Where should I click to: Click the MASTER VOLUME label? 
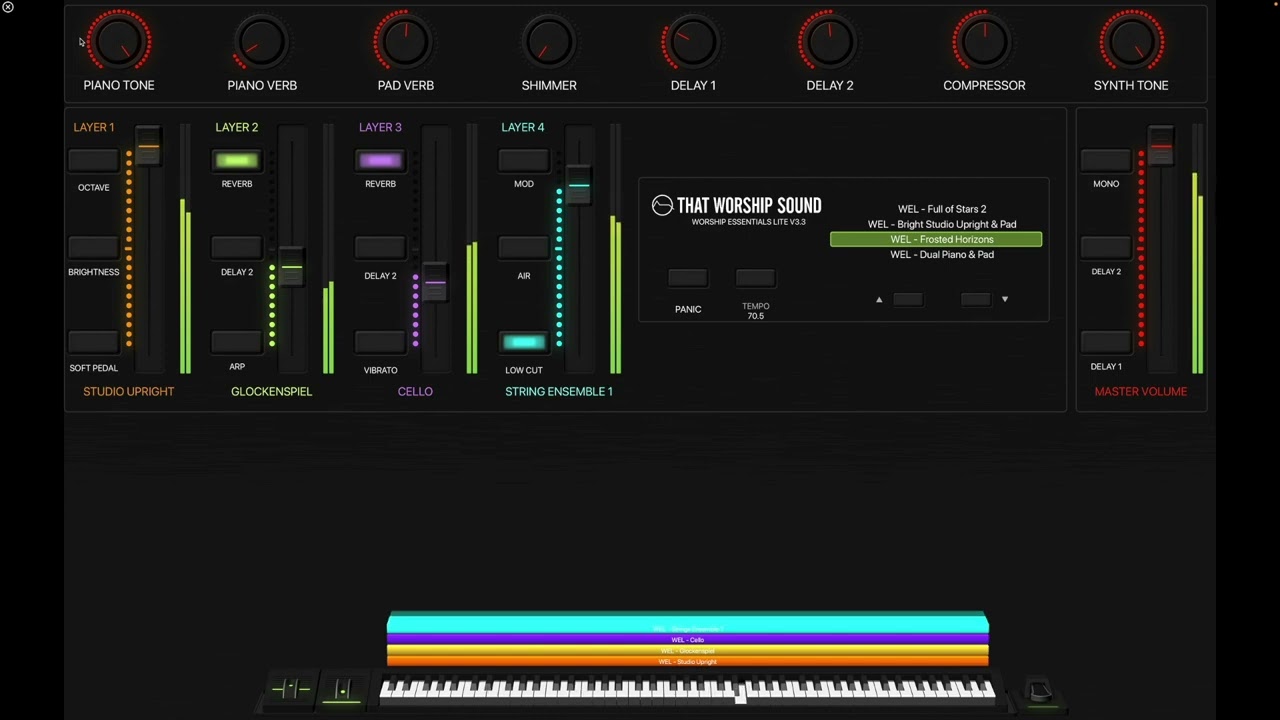pos(1141,391)
